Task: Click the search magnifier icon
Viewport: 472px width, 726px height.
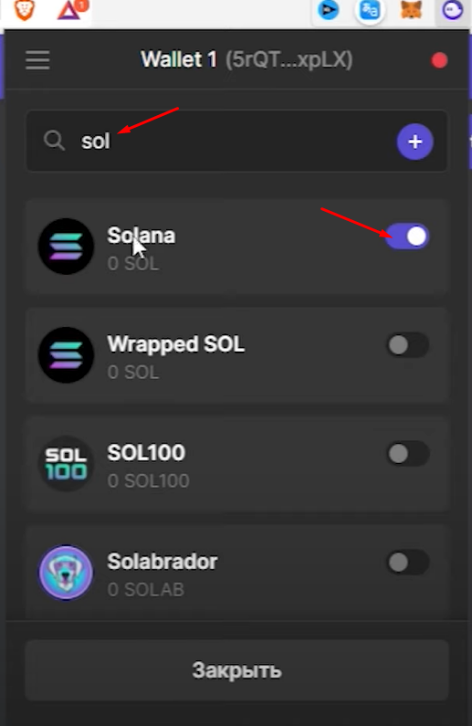Action: pyautogui.click(x=54, y=140)
